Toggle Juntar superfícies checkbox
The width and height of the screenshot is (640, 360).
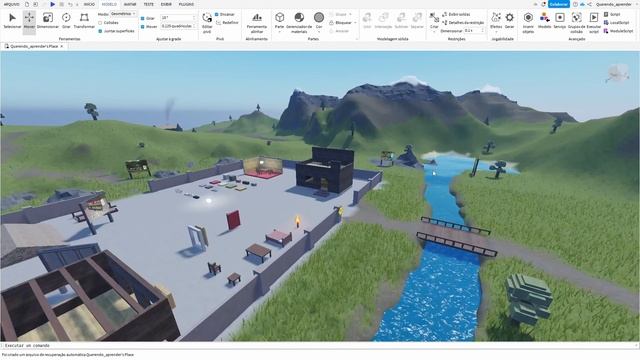pos(100,31)
